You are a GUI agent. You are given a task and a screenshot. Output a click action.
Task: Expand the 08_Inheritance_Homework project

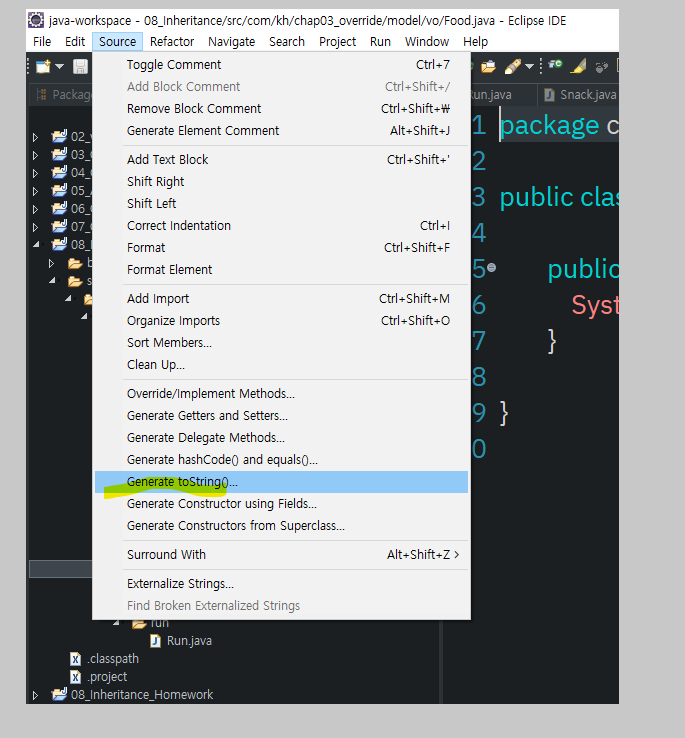pyautogui.click(x=35, y=695)
